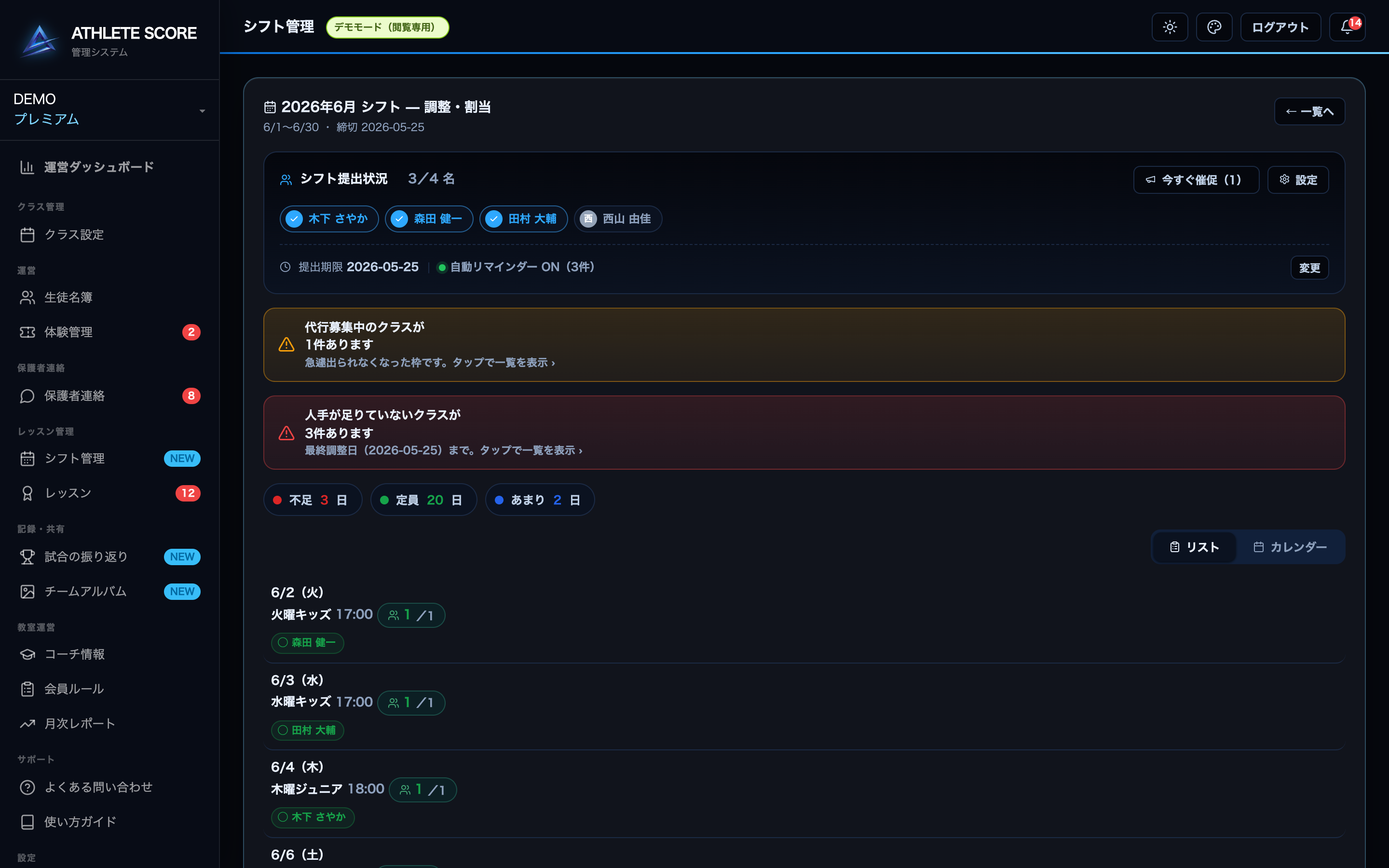This screenshot has width=1389, height=868.
Task: Open チームアルバム in sidebar
Action: tap(109, 592)
